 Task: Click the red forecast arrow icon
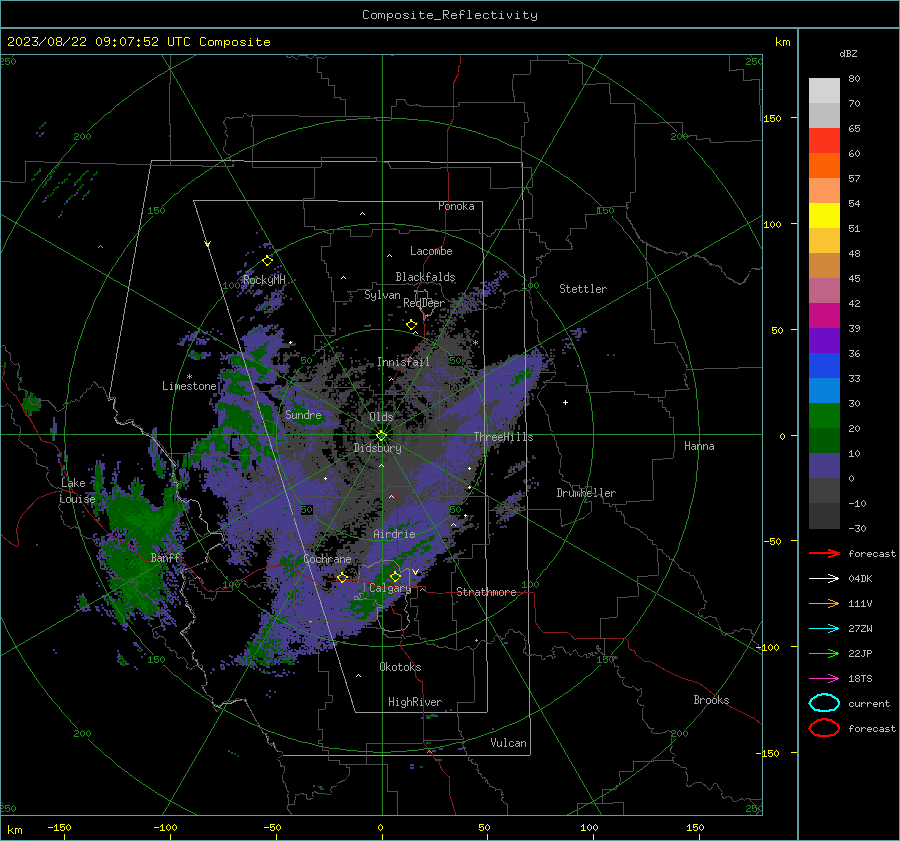[x=824, y=553]
